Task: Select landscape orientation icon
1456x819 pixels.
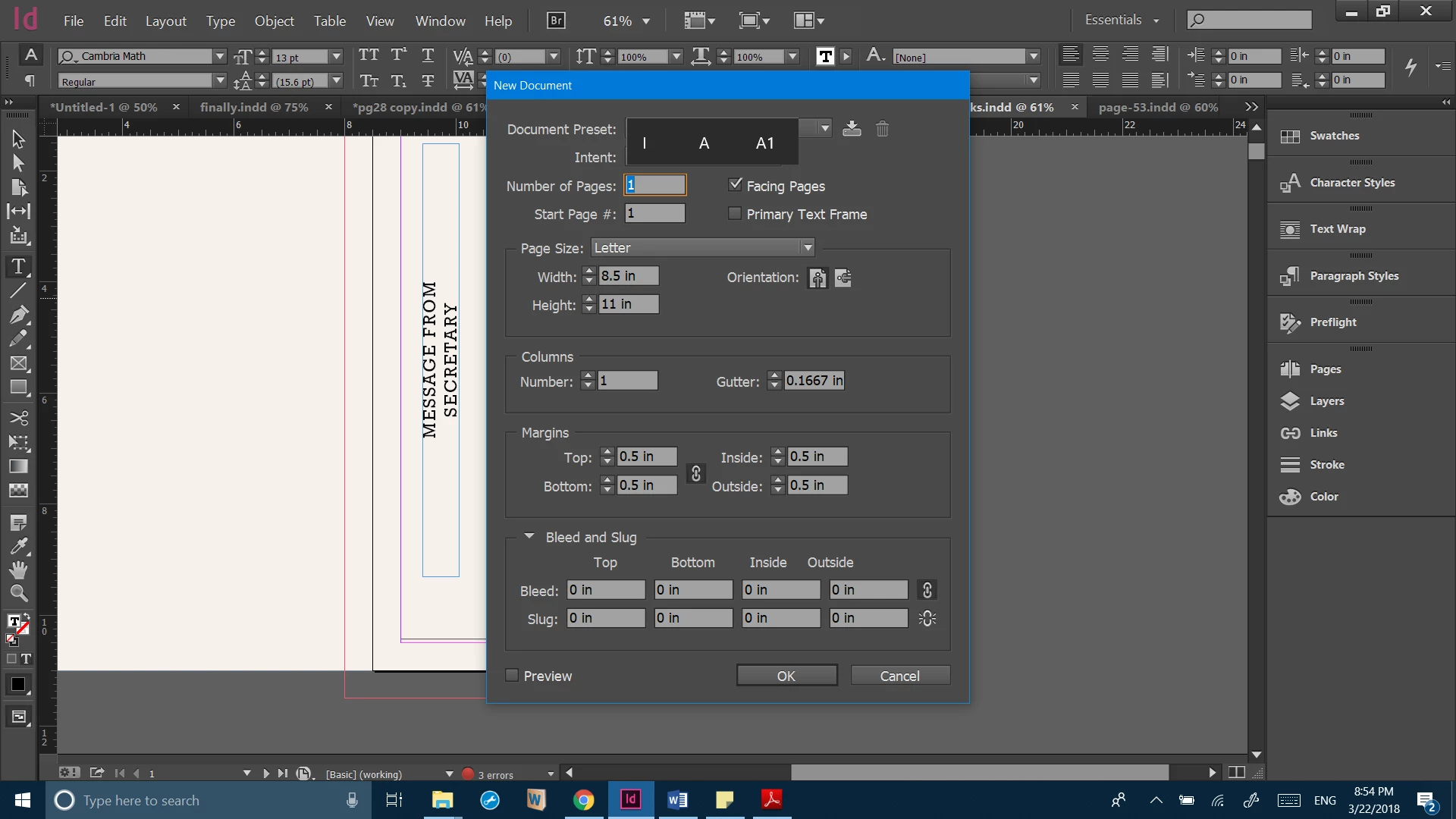Action: [843, 278]
